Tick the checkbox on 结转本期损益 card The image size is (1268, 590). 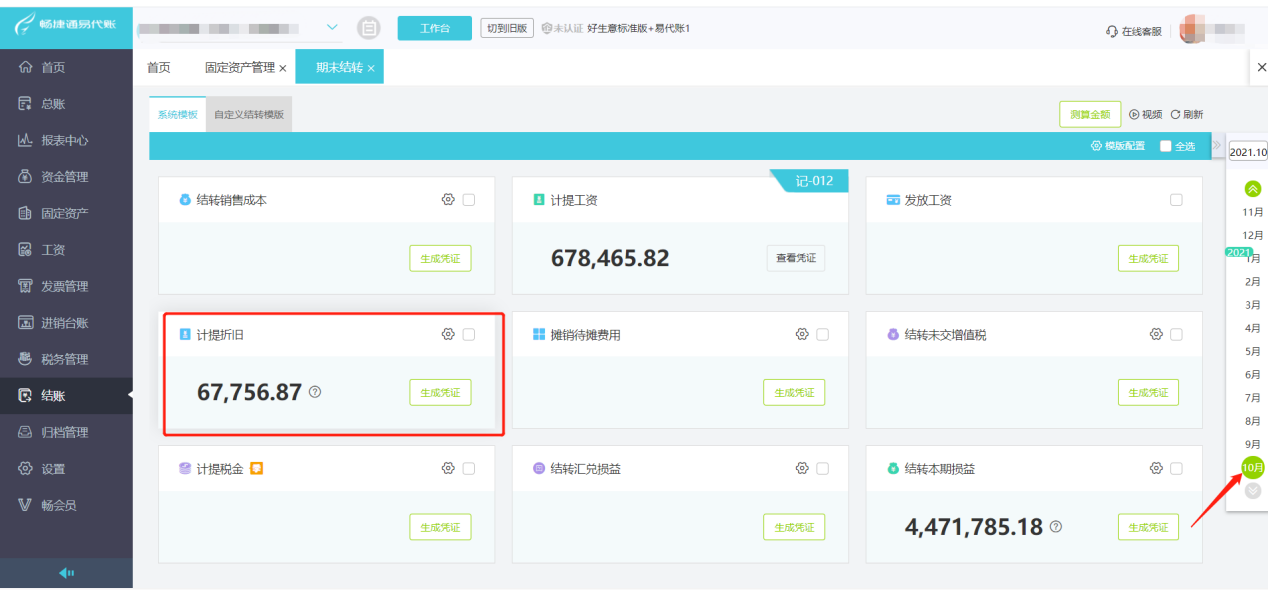(1176, 468)
